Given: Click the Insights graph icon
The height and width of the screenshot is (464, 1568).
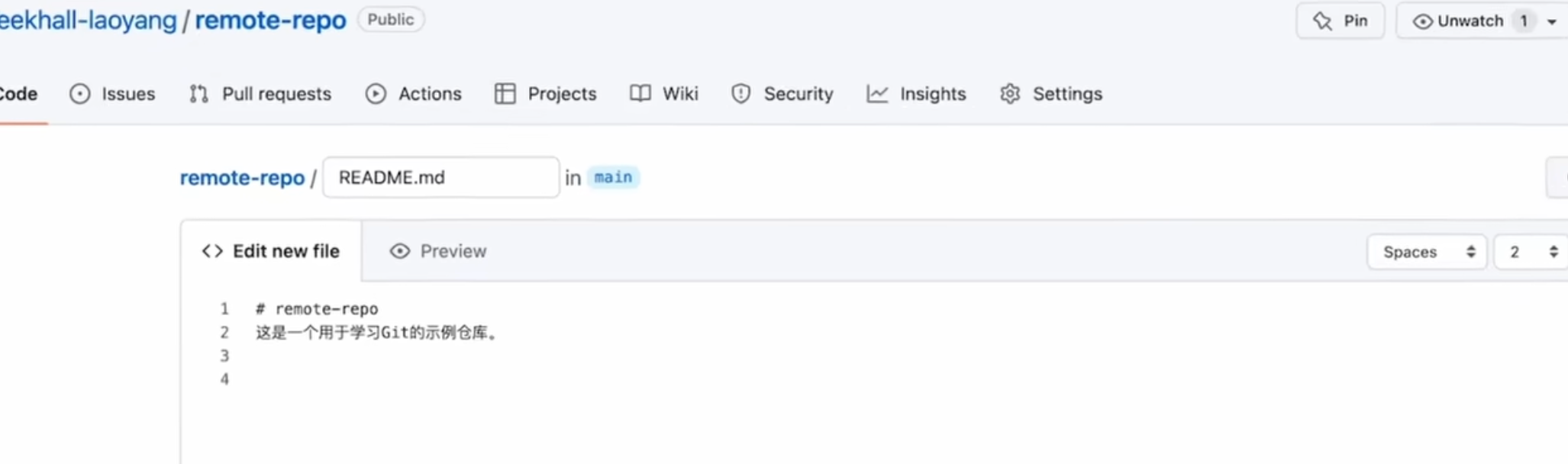Looking at the screenshot, I should (x=877, y=94).
